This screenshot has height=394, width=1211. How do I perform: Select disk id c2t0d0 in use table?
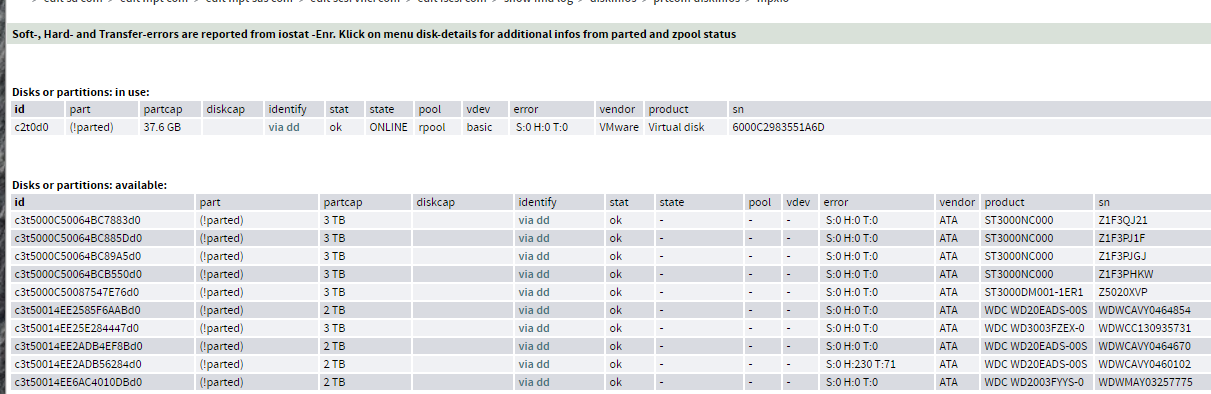(31, 128)
